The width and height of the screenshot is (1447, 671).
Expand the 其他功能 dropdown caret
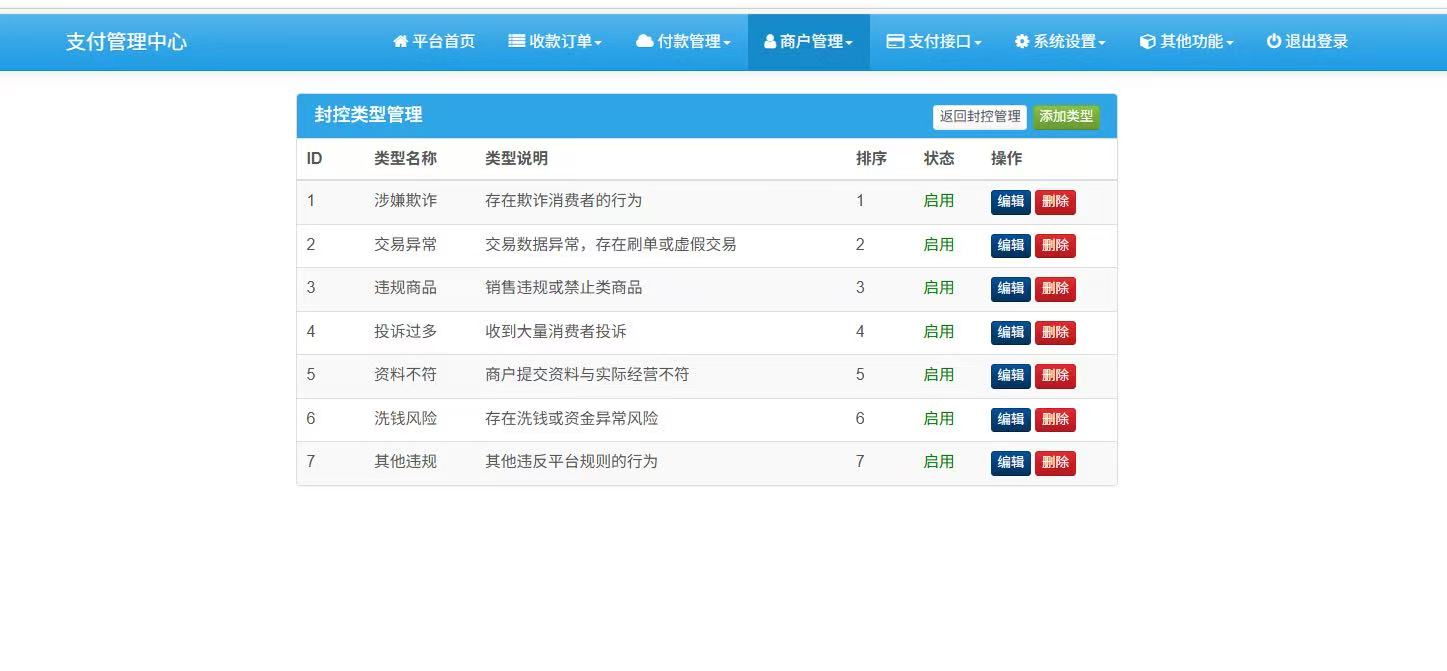click(1229, 43)
